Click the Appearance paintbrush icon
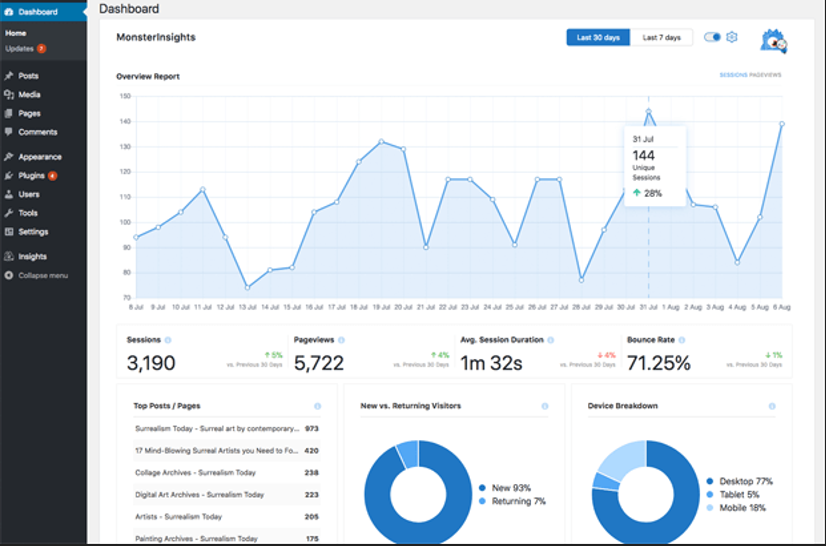This screenshot has width=826, height=546. click(x=9, y=157)
